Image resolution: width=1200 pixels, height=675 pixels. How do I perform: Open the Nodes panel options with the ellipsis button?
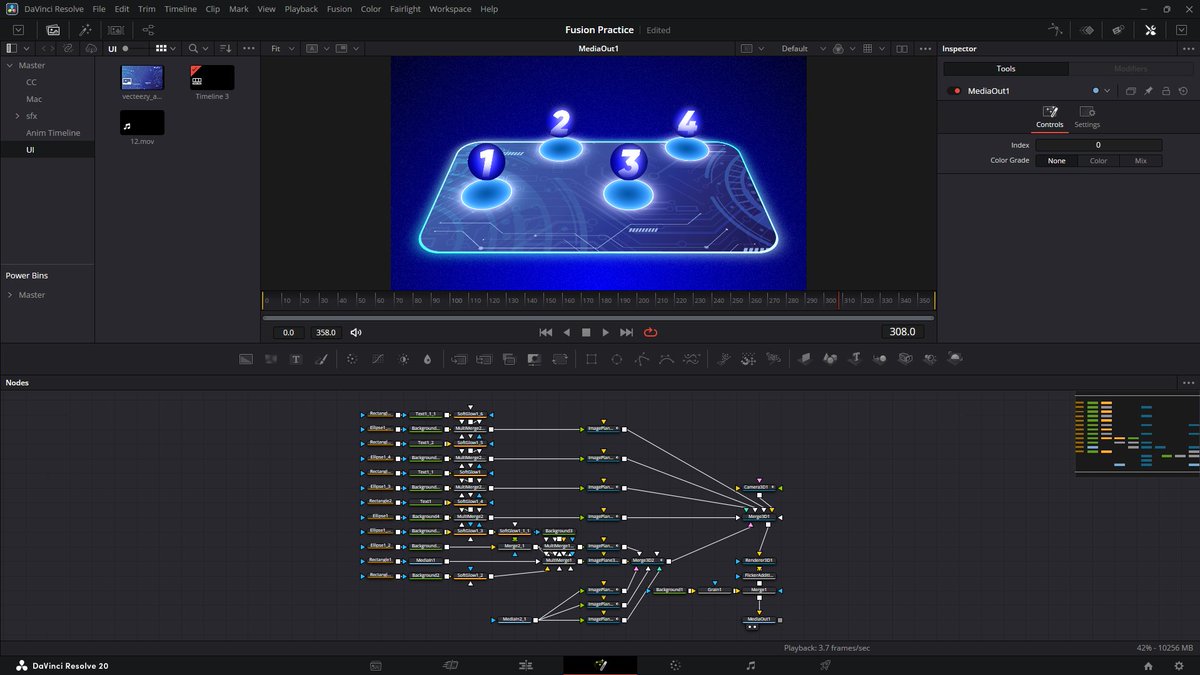[1187, 382]
